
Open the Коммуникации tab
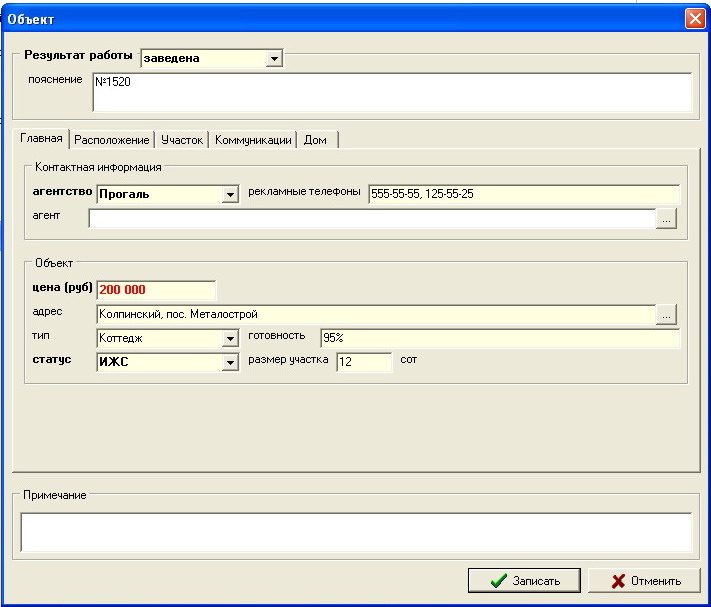pyautogui.click(x=253, y=140)
